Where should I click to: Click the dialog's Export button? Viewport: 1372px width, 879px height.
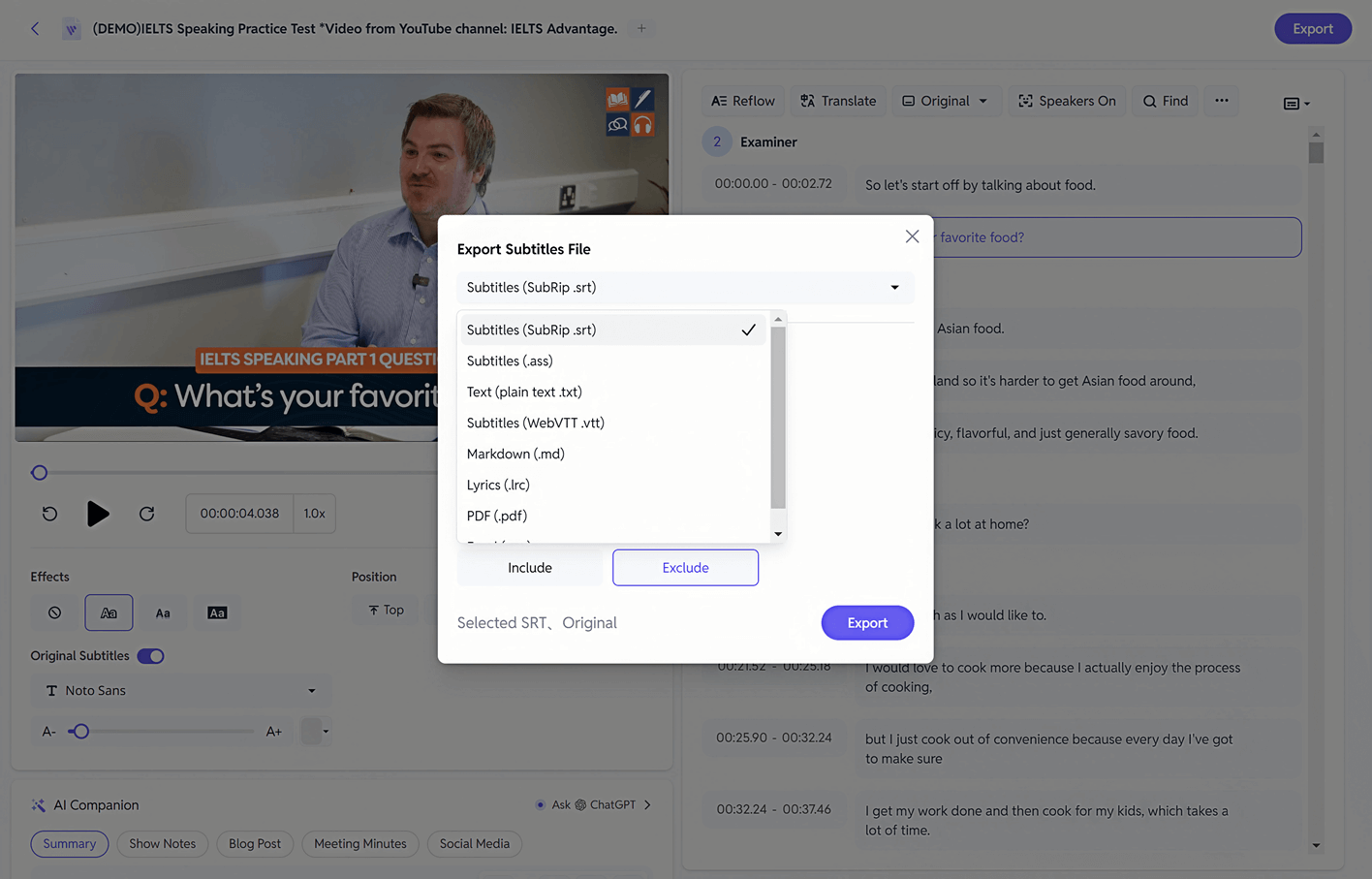coord(867,623)
